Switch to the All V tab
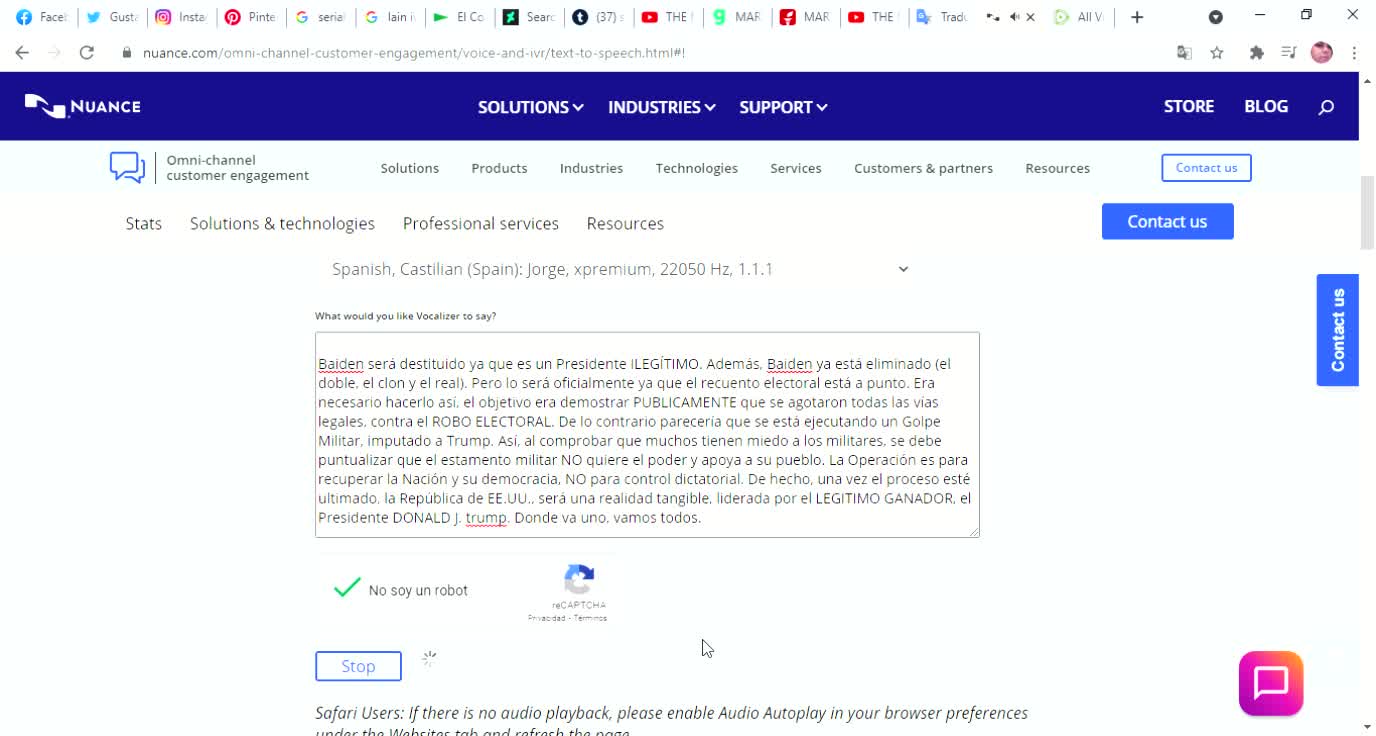This screenshot has height=736, width=1376. 1079,17
